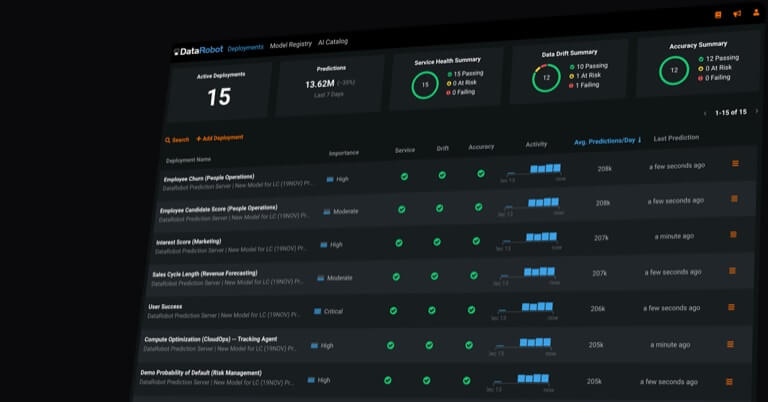Click '1 At Risk' in Data Drift Summary
Viewport: 768px width, 402px height.
click(x=585, y=75)
